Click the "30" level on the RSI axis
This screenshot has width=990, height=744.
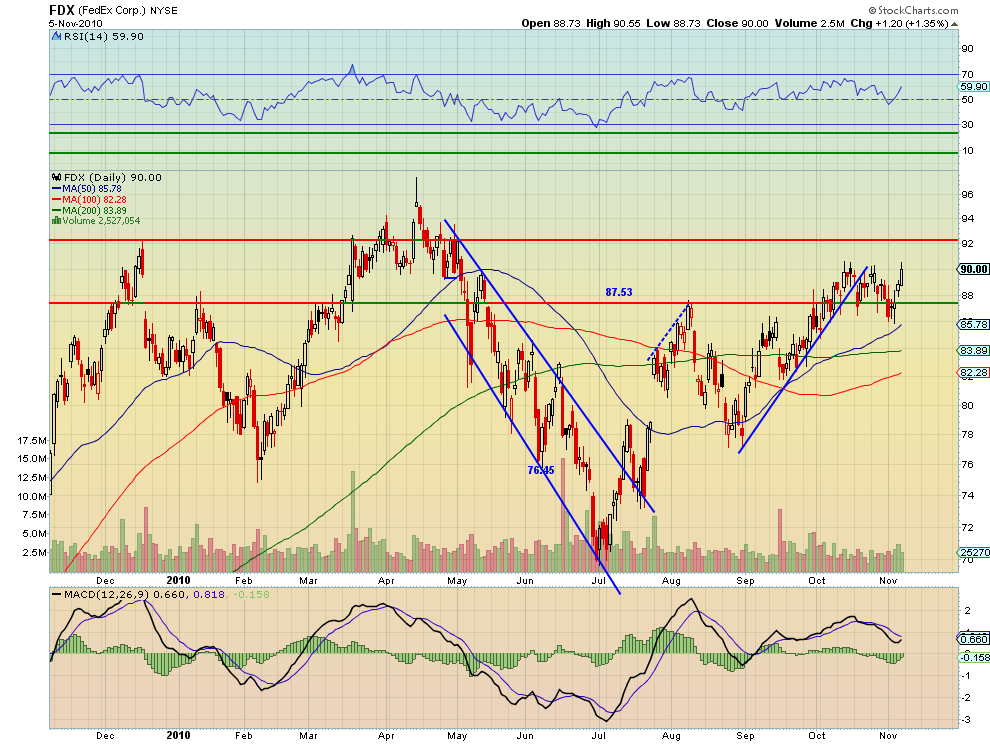[x=967, y=125]
